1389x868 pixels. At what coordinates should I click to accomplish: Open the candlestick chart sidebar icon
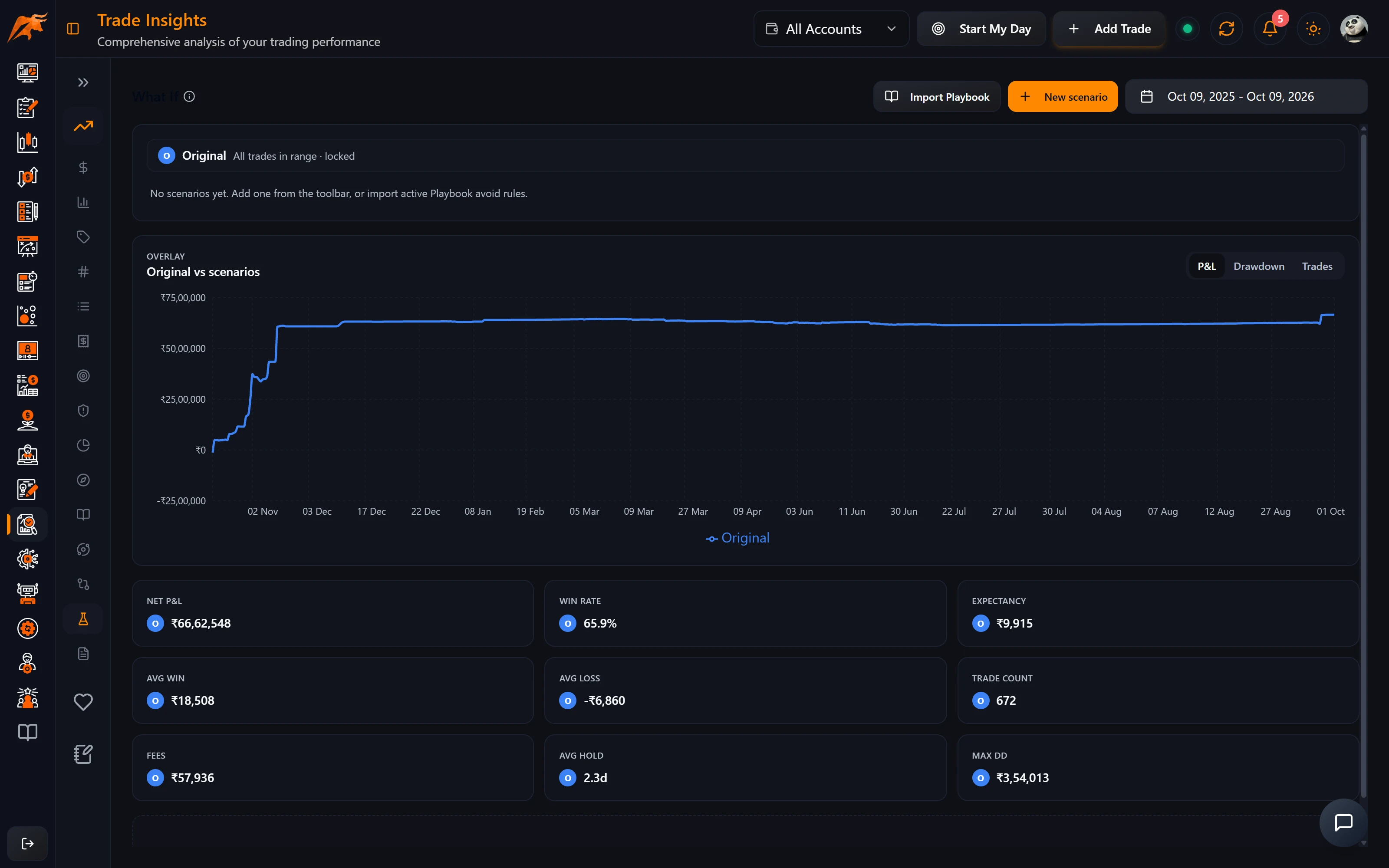point(27,142)
